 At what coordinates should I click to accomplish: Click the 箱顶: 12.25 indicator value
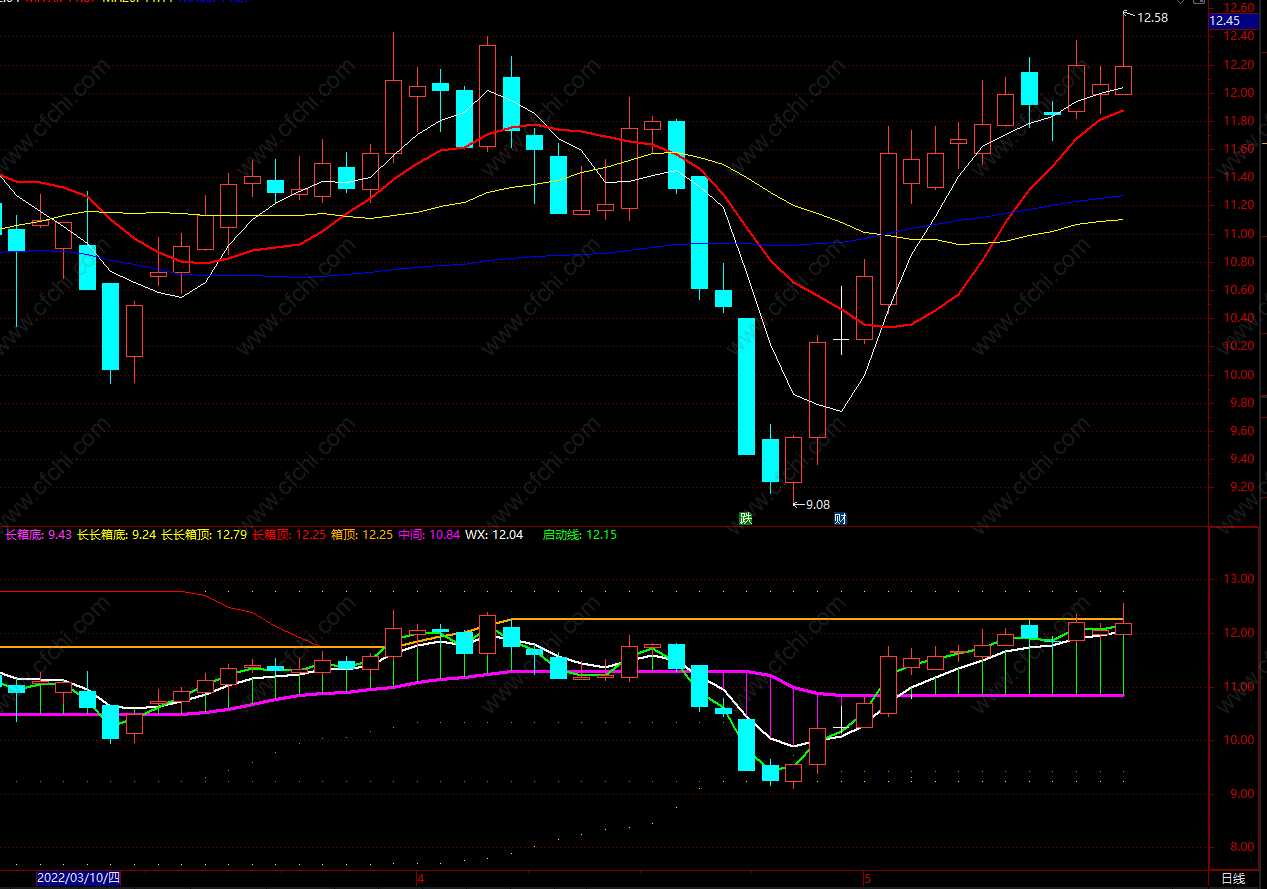coord(362,535)
